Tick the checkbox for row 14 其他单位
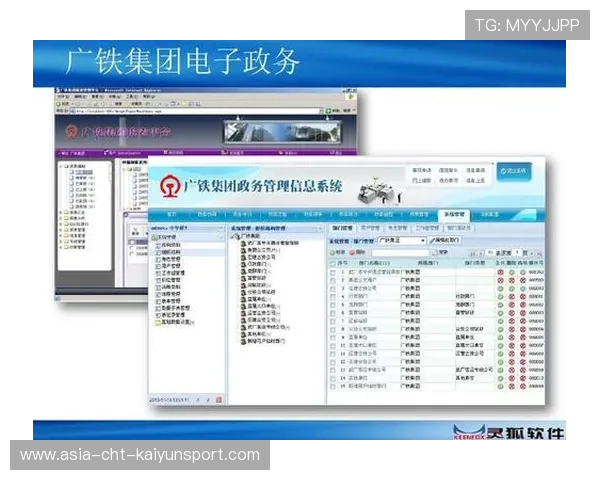Screen dimensions: 600x480 [x=333, y=378]
